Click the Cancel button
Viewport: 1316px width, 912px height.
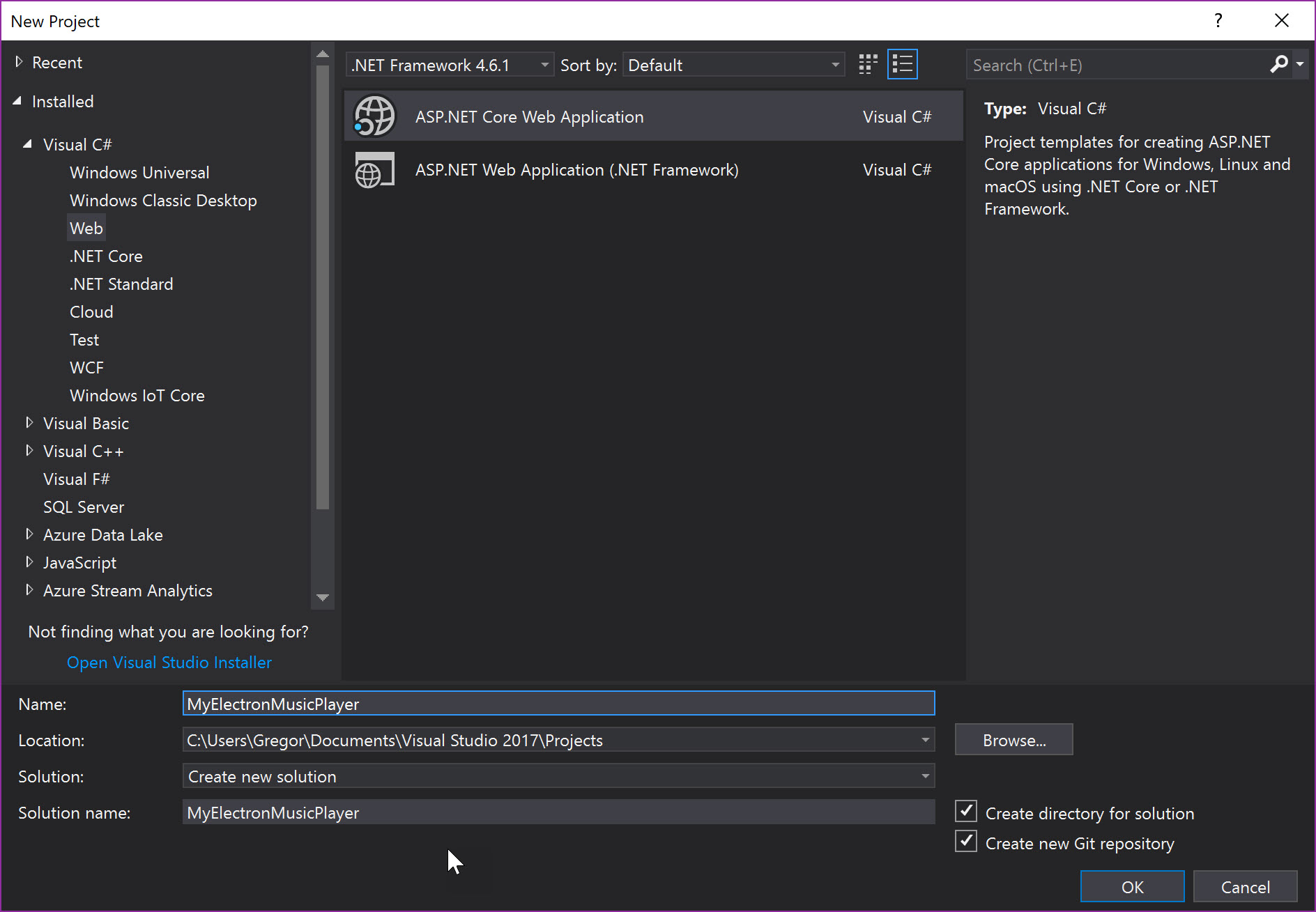click(x=1246, y=887)
